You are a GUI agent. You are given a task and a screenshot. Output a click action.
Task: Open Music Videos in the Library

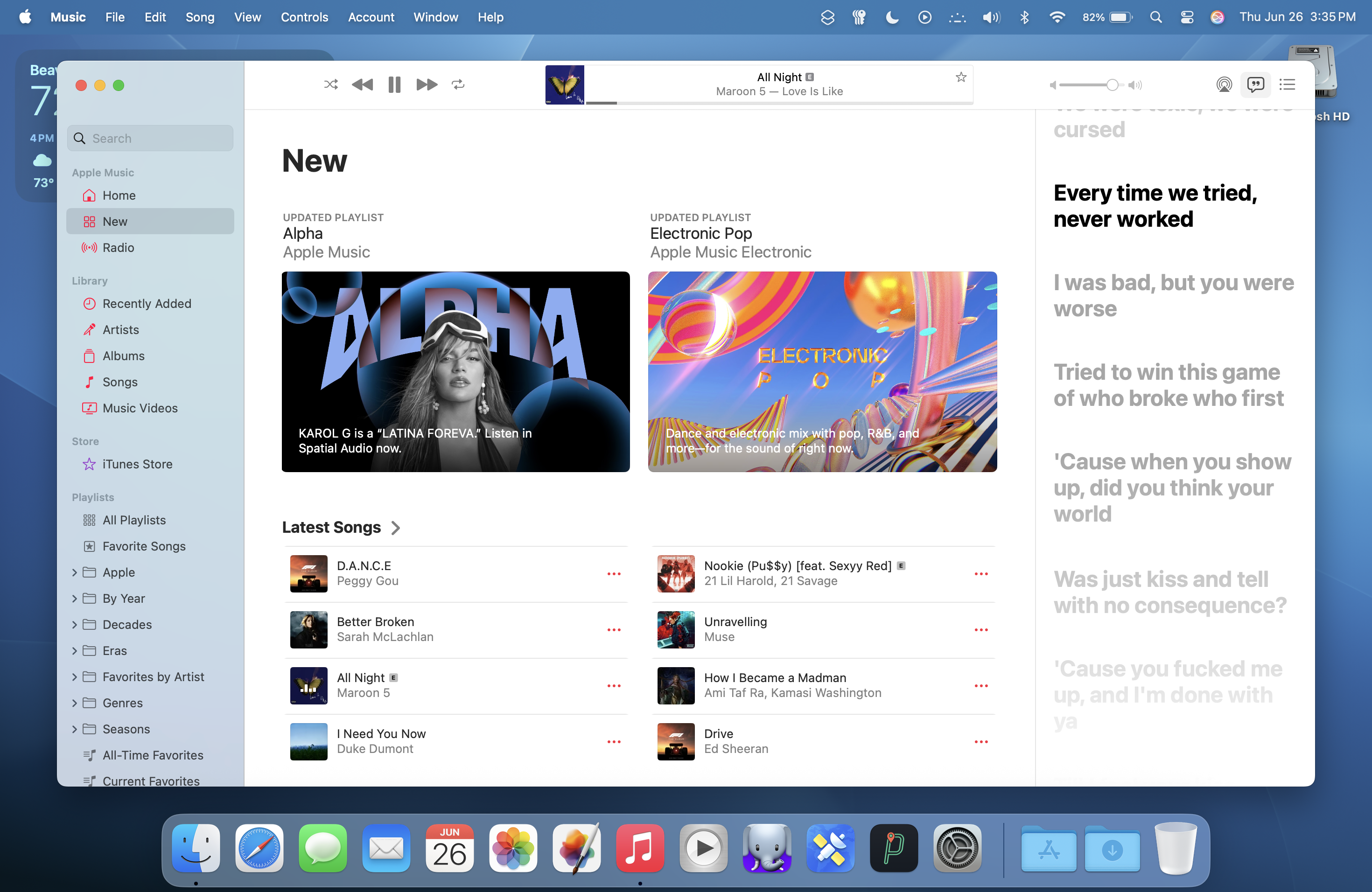[150, 408]
